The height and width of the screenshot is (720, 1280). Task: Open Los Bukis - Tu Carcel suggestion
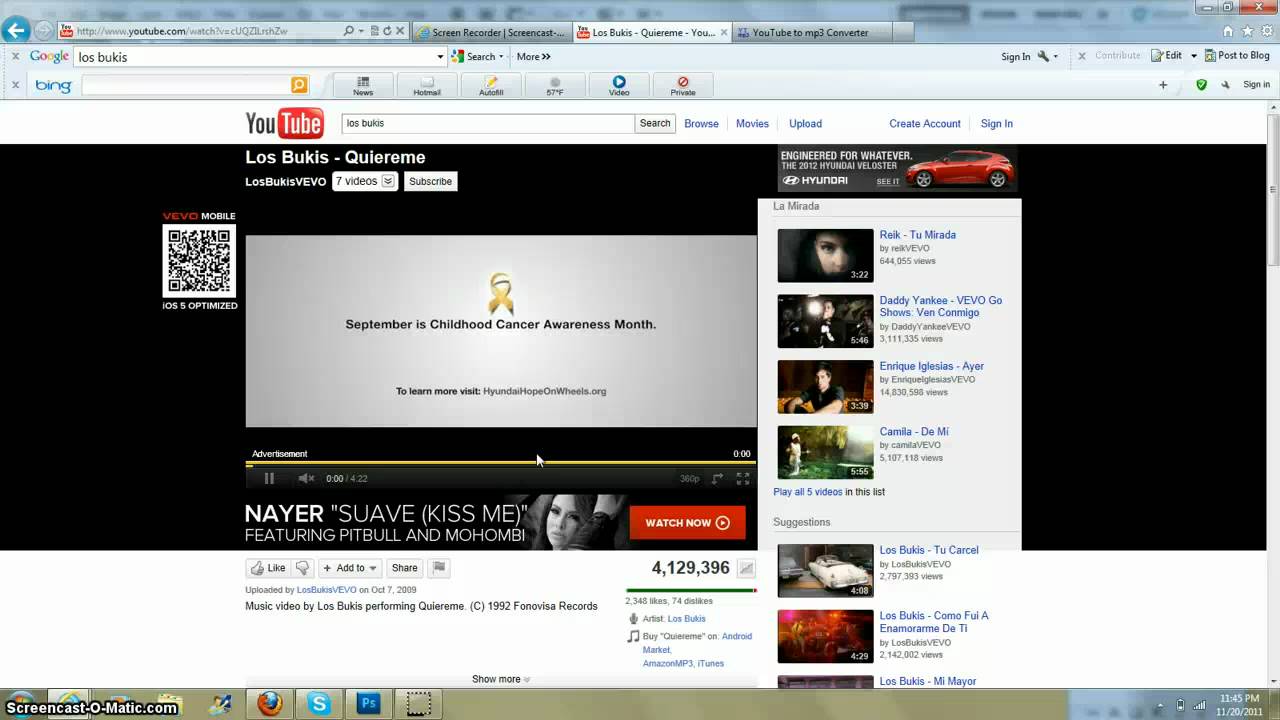tap(929, 550)
